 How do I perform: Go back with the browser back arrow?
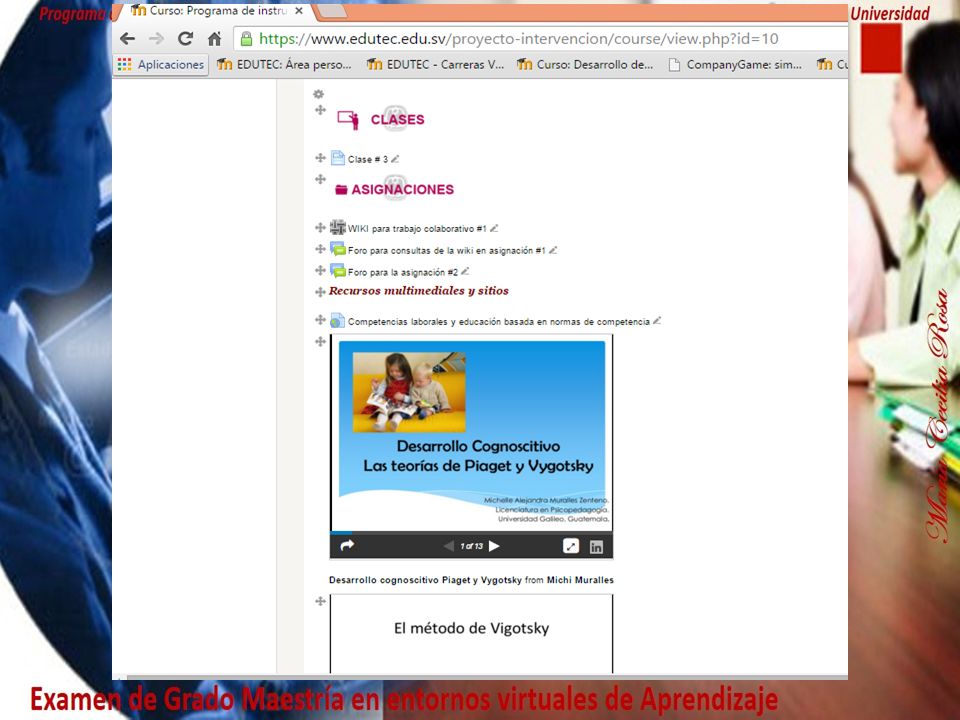(x=127, y=39)
